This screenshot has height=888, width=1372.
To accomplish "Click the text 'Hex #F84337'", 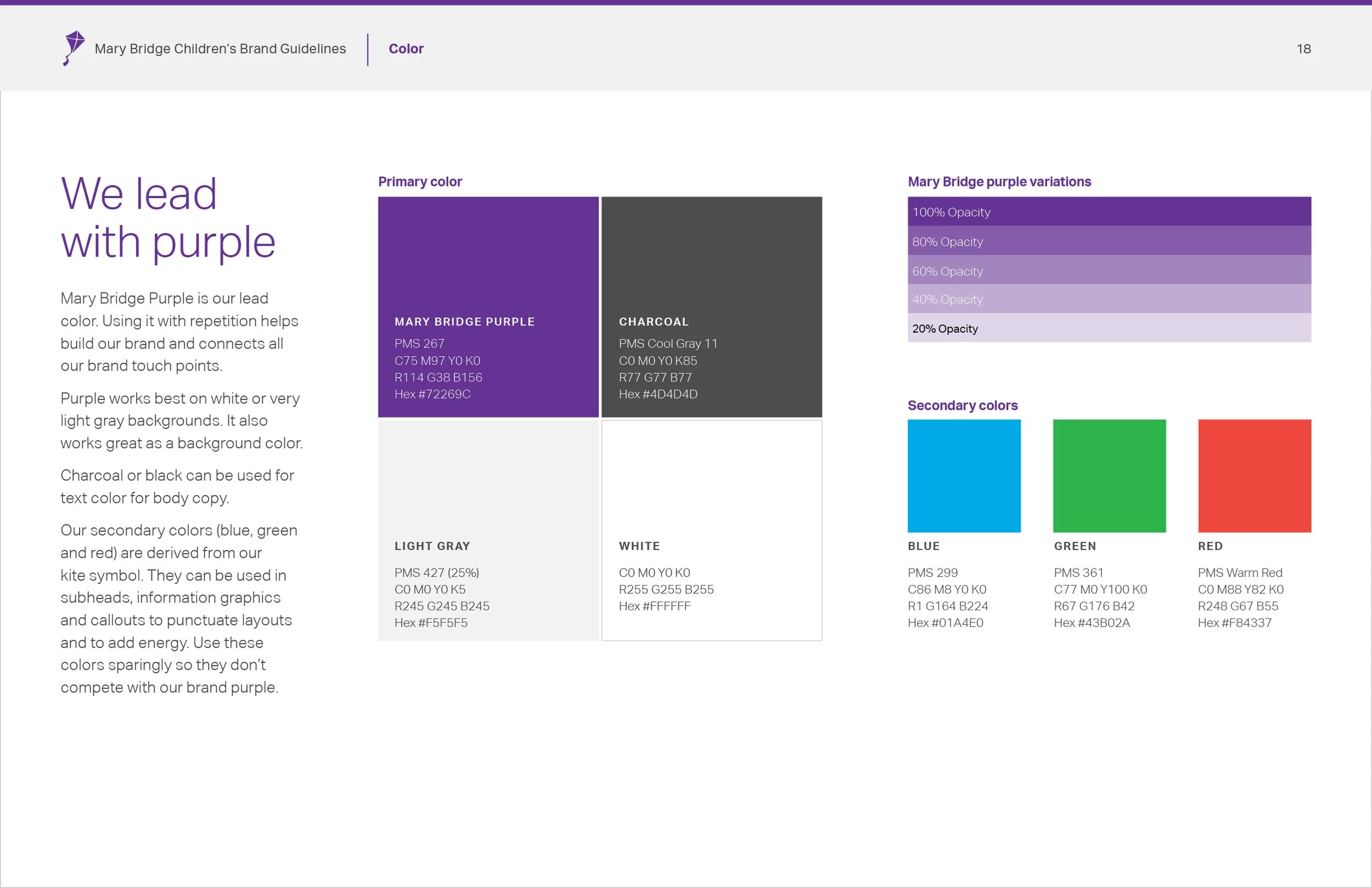I will [1234, 623].
